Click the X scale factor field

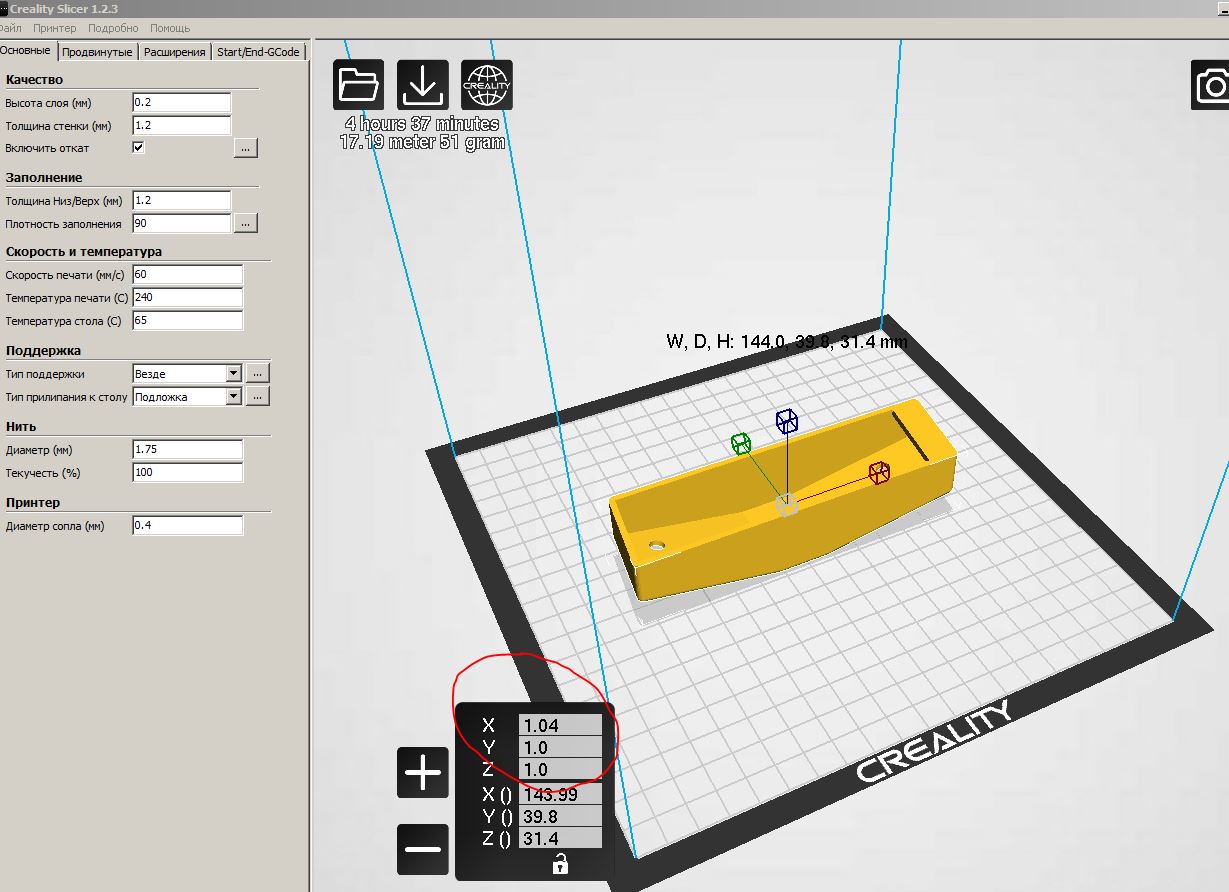coord(560,725)
